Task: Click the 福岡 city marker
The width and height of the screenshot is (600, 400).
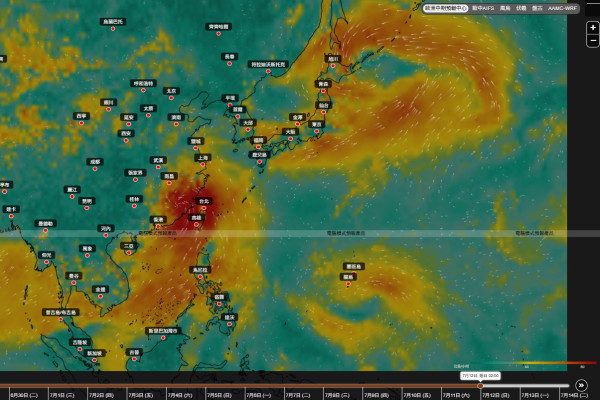Action: pyautogui.click(x=258, y=140)
